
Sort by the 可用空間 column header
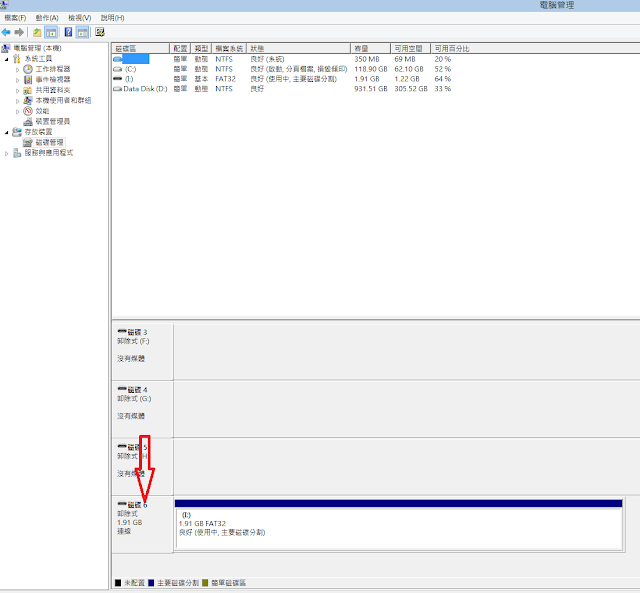[410, 49]
